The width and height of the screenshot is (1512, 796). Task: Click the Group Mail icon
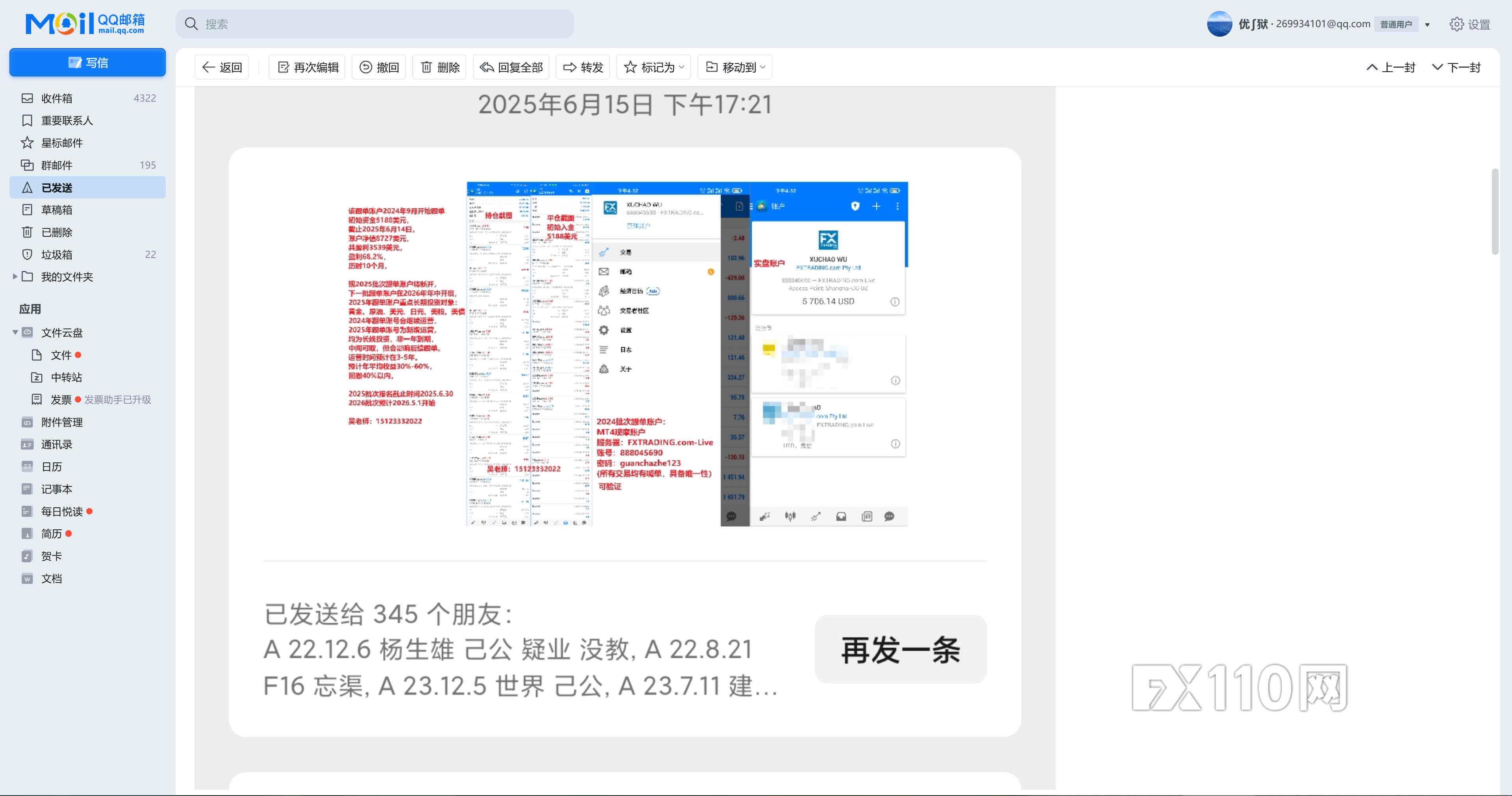[x=27, y=165]
